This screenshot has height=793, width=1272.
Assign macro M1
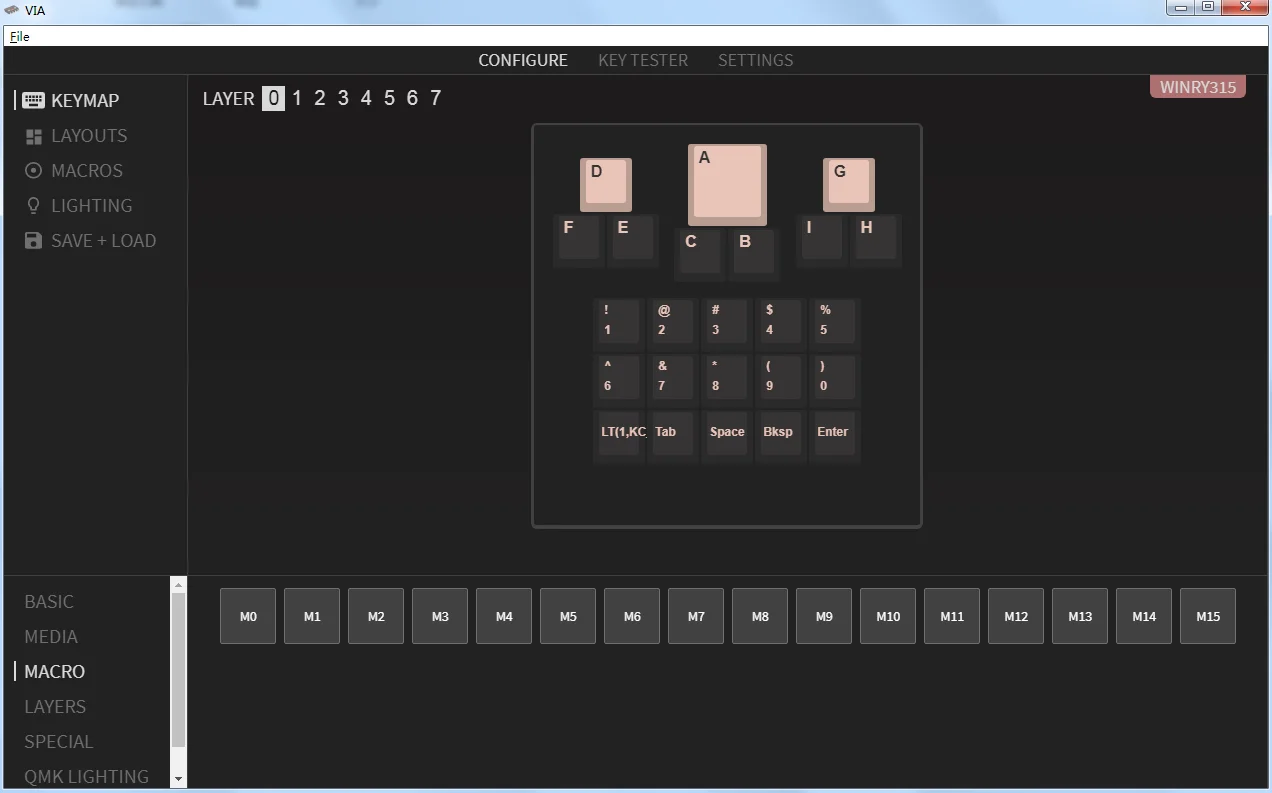point(312,616)
